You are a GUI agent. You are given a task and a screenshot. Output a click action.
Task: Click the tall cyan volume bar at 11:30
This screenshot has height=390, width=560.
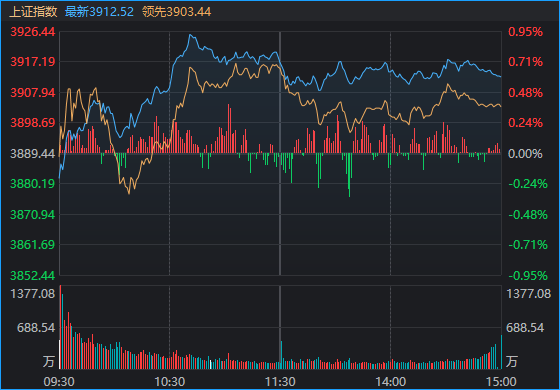pos(281,355)
